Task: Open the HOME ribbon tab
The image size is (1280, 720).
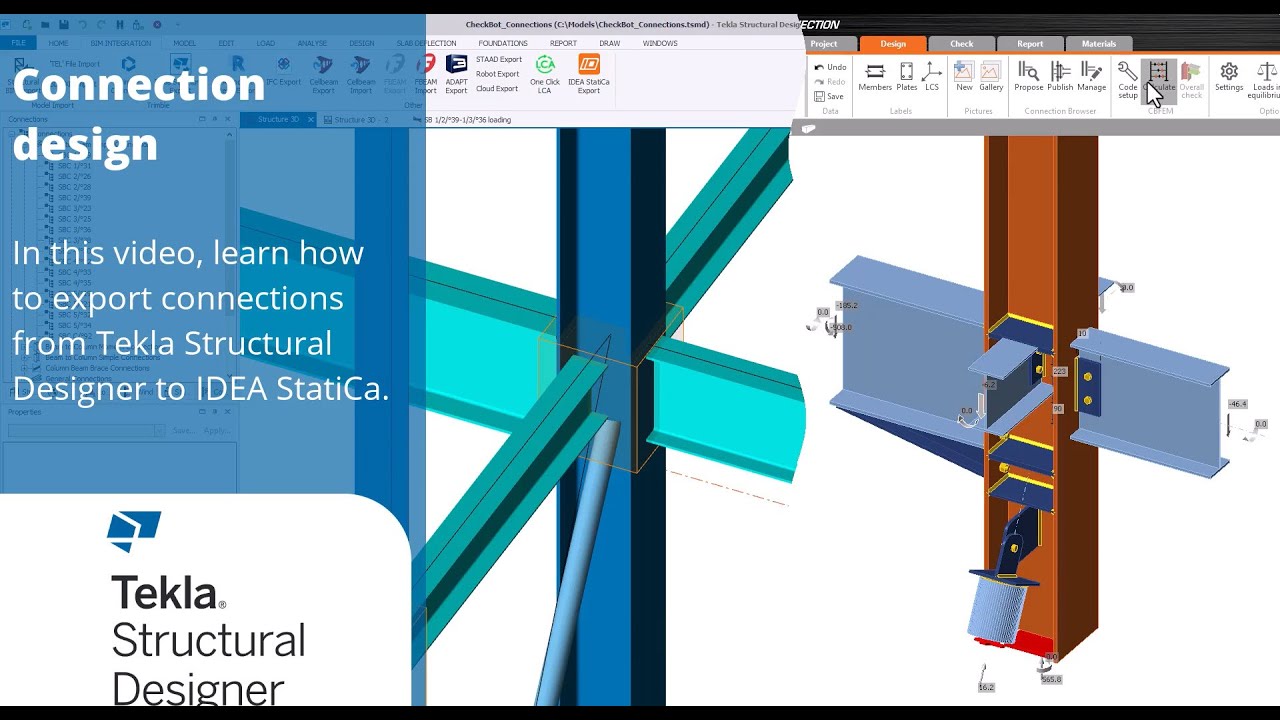Action: (59, 44)
